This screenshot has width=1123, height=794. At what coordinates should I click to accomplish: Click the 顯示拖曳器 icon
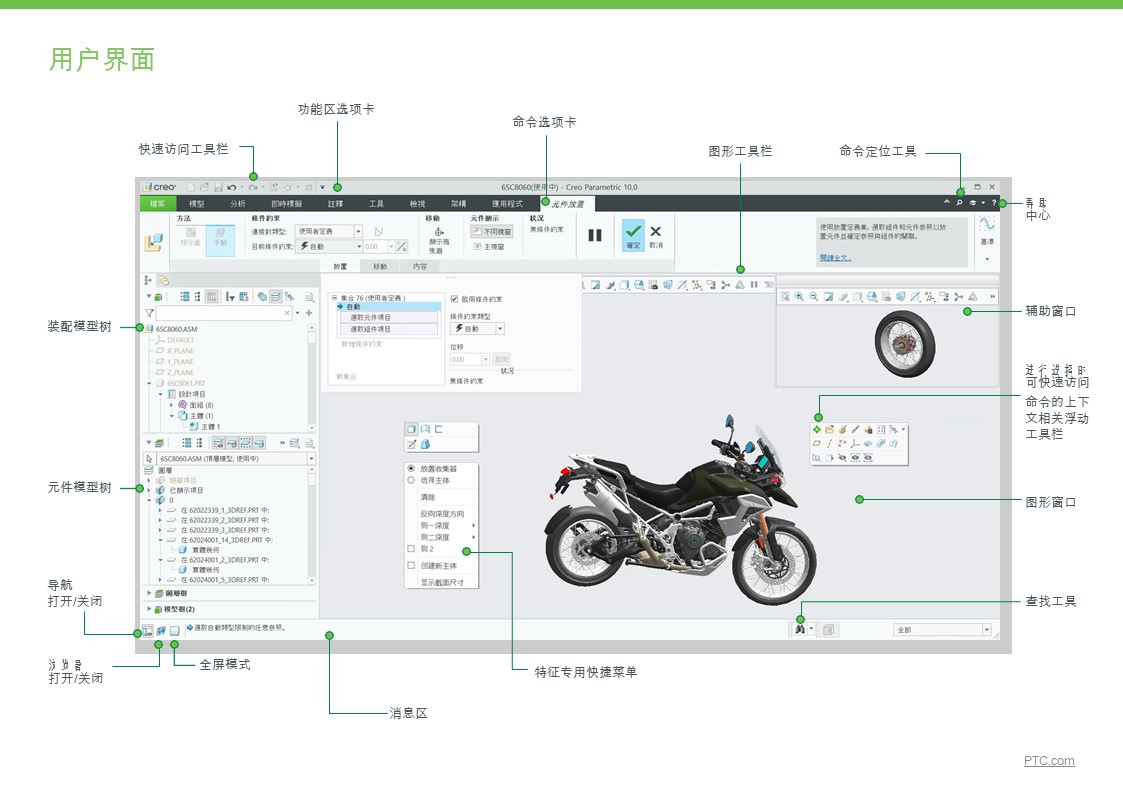click(438, 232)
